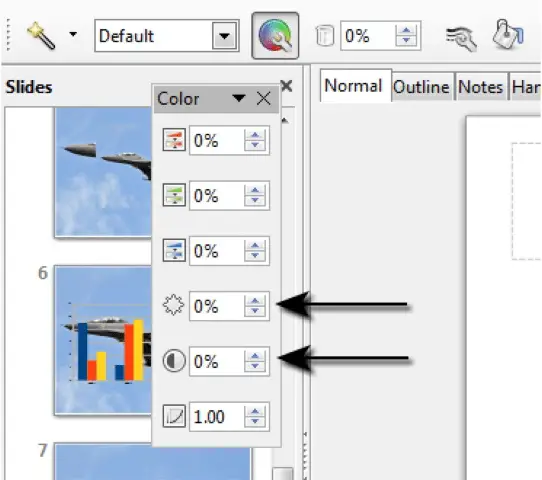Open the Filter wand dropdown arrow

(x=73, y=34)
